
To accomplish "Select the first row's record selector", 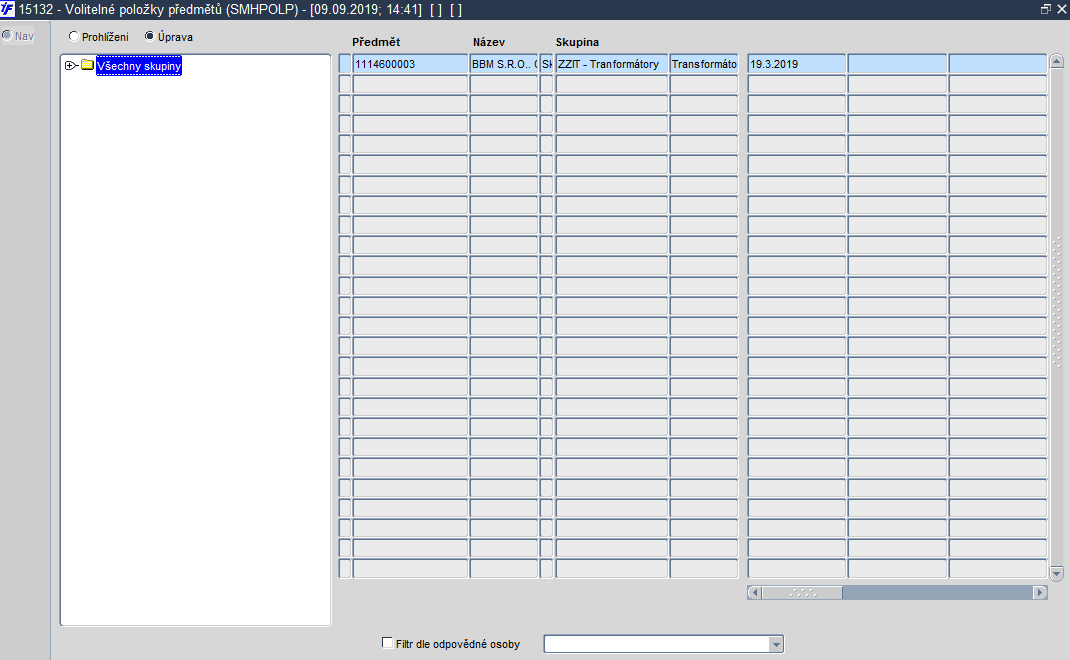I will click(345, 64).
